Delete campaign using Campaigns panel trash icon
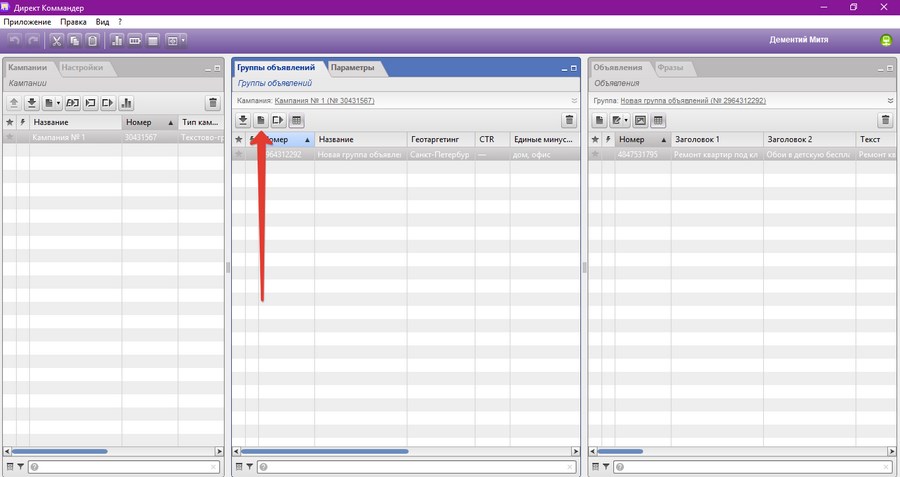 click(x=213, y=103)
